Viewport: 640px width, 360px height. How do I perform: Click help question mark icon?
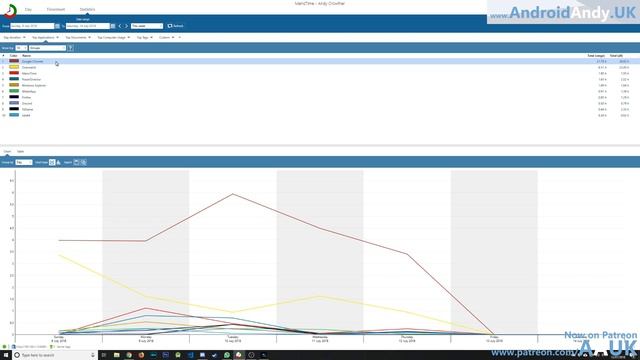[x=70, y=48]
